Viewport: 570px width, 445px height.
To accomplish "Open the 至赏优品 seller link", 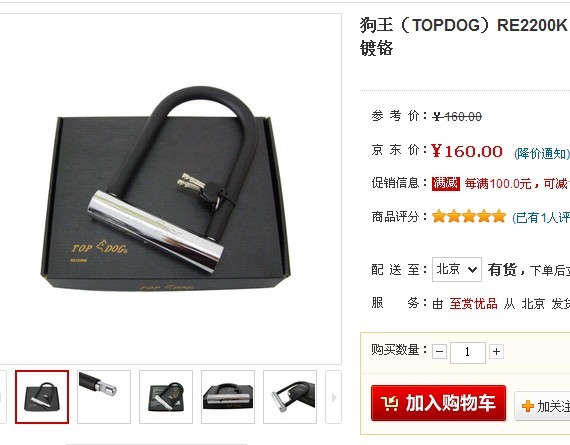I will point(473,304).
